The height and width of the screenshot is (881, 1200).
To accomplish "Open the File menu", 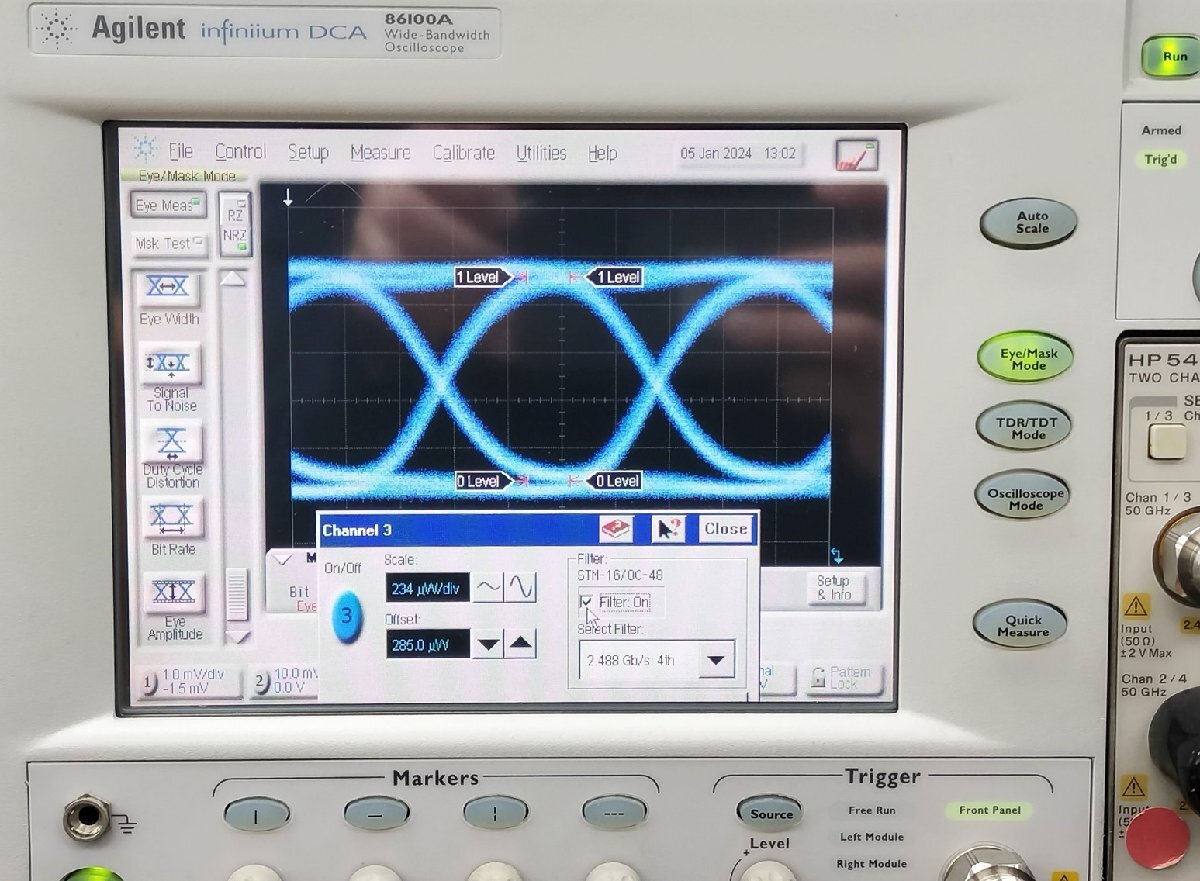I will click(x=181, y=152).
